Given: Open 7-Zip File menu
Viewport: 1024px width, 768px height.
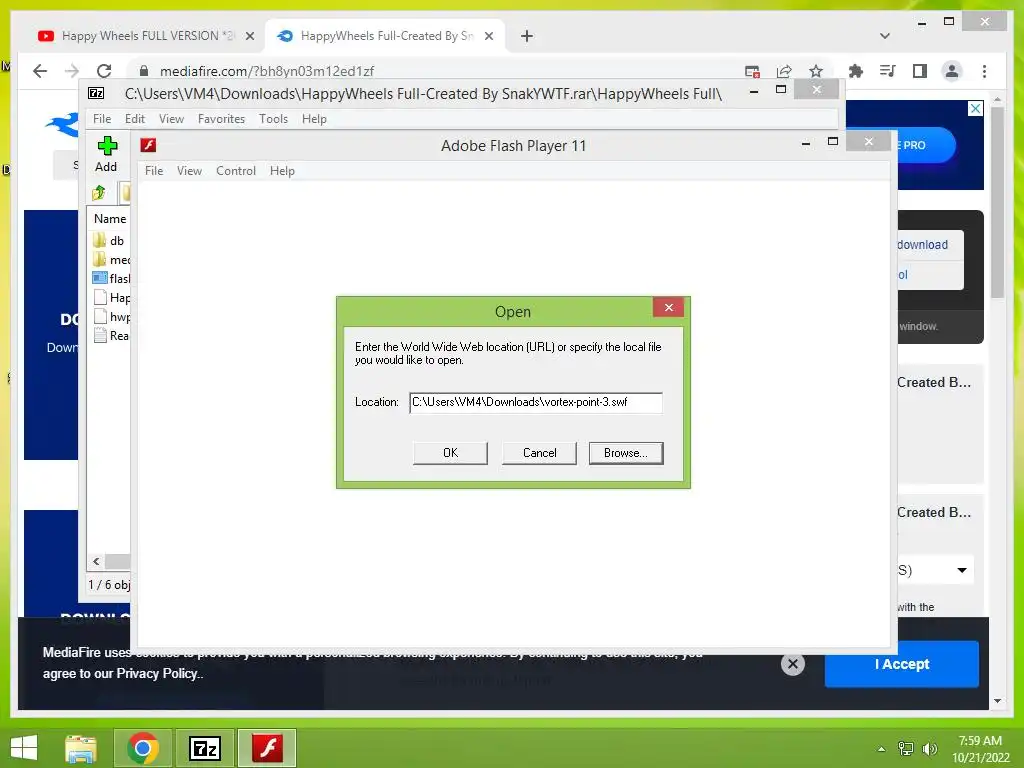Looking at the screenshot, I should click(x=102, y=119).
